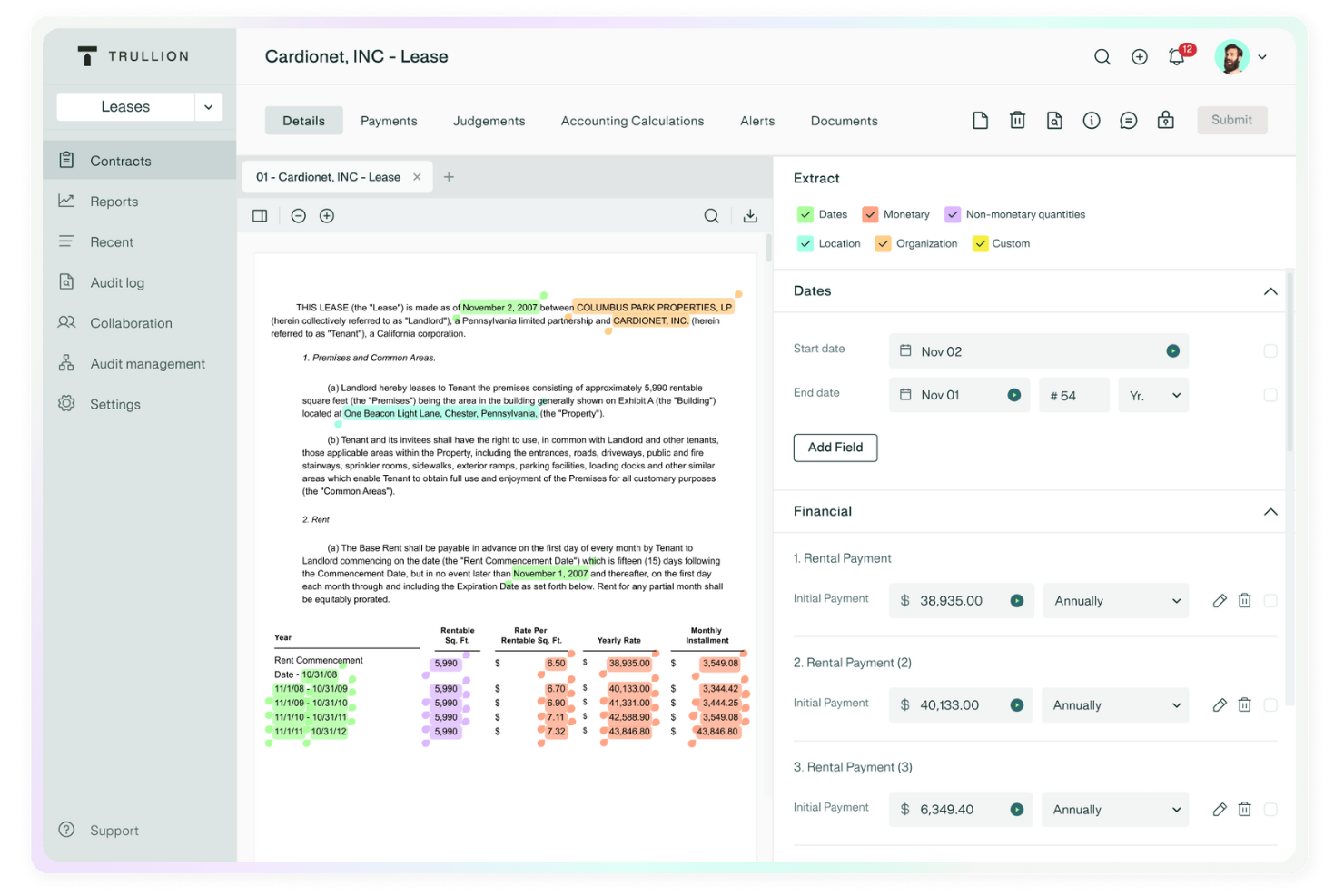Open the comments chat bubble icon
The image size is (1344, 896).
1129,121
